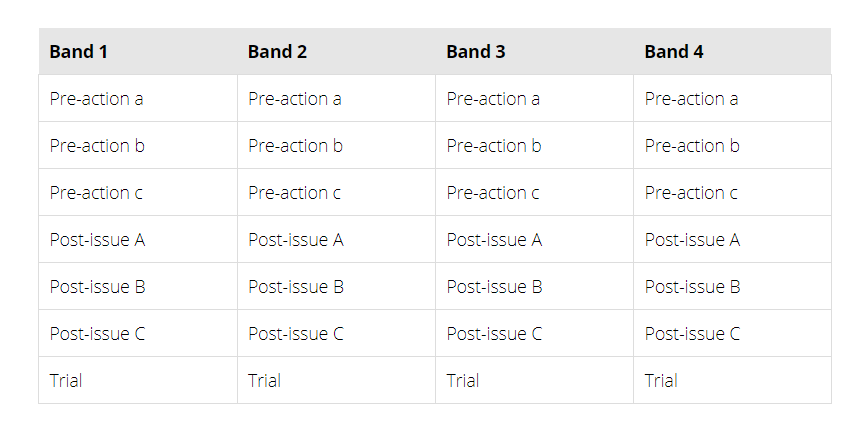Click Post-issue B in Band 2 column
This screenshot has width=857, height=426.
296,287
